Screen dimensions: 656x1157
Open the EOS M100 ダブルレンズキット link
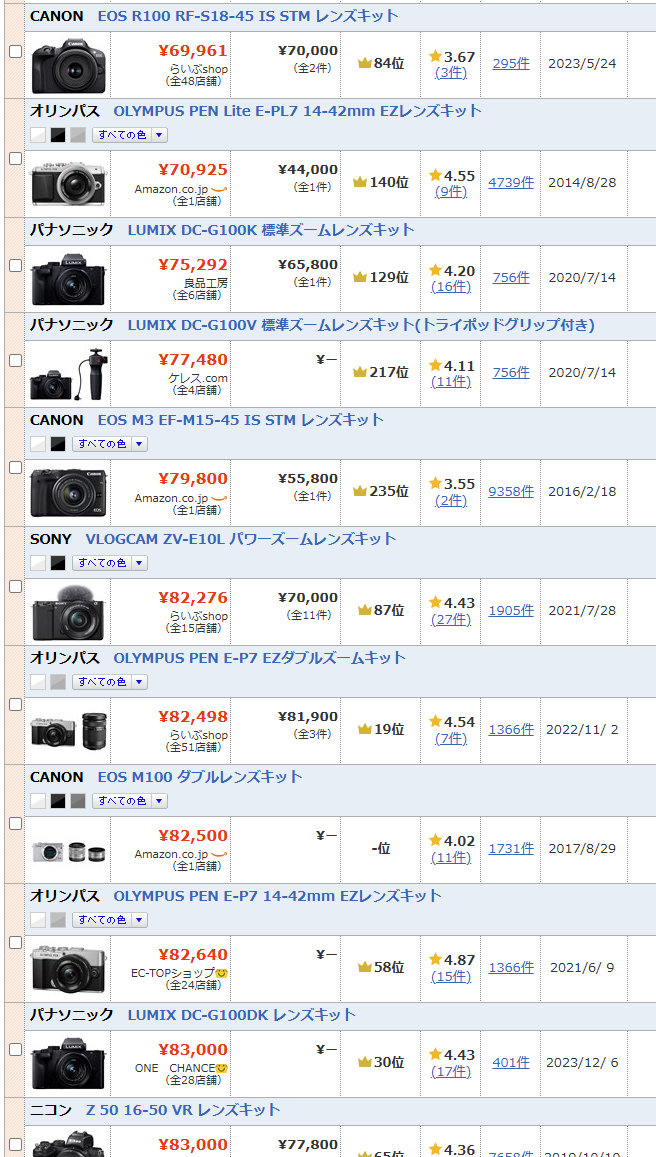[x=200, y=777]
